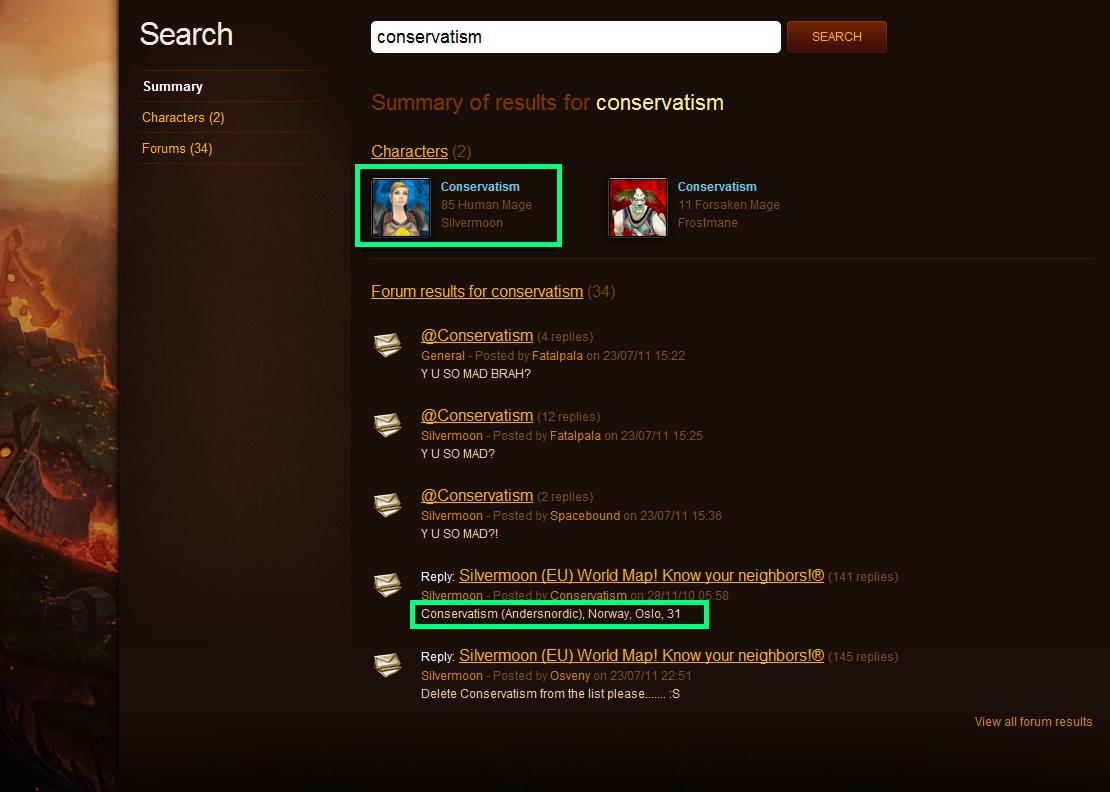Click text Conservatism (Andersnordic), Norway, Oslo, 31
This screenshot has width=1110, height=792.
pos(551,614)
